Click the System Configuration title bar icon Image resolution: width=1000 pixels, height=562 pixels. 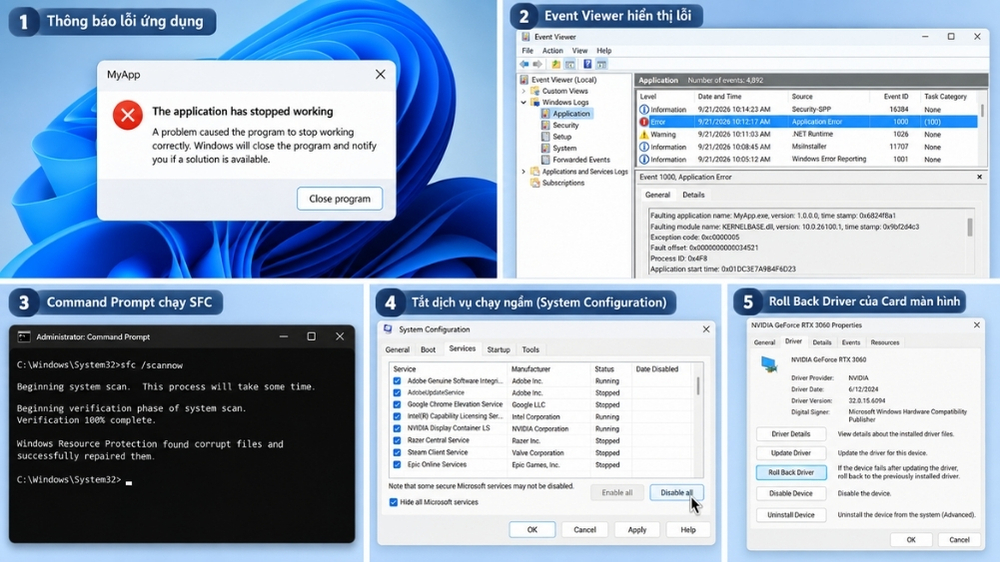click(388, 329)
